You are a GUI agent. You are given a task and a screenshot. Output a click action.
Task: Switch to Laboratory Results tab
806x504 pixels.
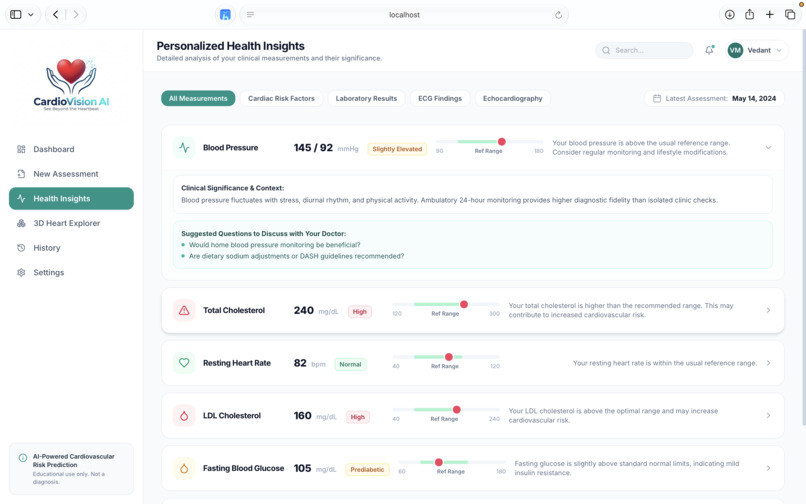coord(366,98)
